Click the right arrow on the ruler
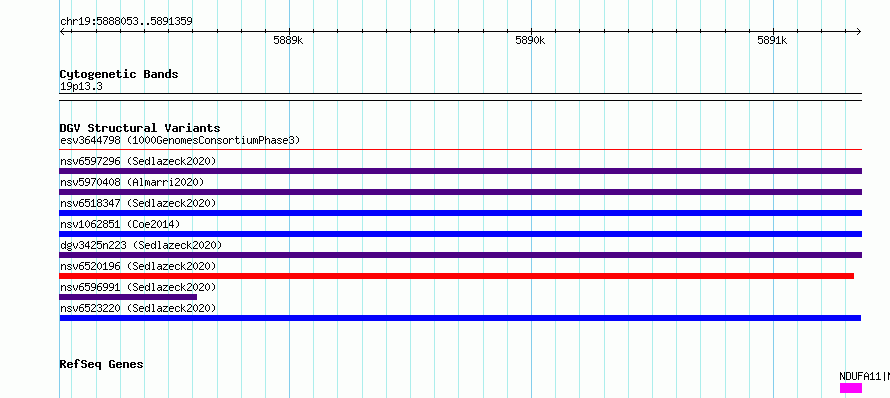890x398 pixels. tap(859, 31)
